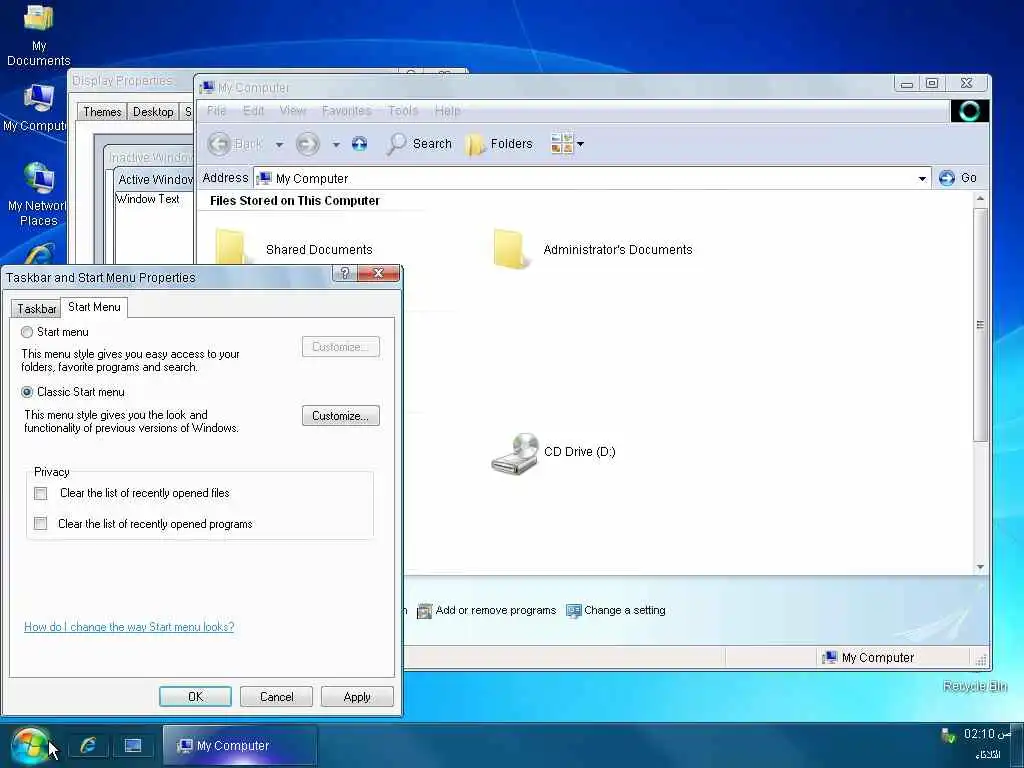Open the Forward history dropdown arrow
1024x768 pixels.
point(336,144)
